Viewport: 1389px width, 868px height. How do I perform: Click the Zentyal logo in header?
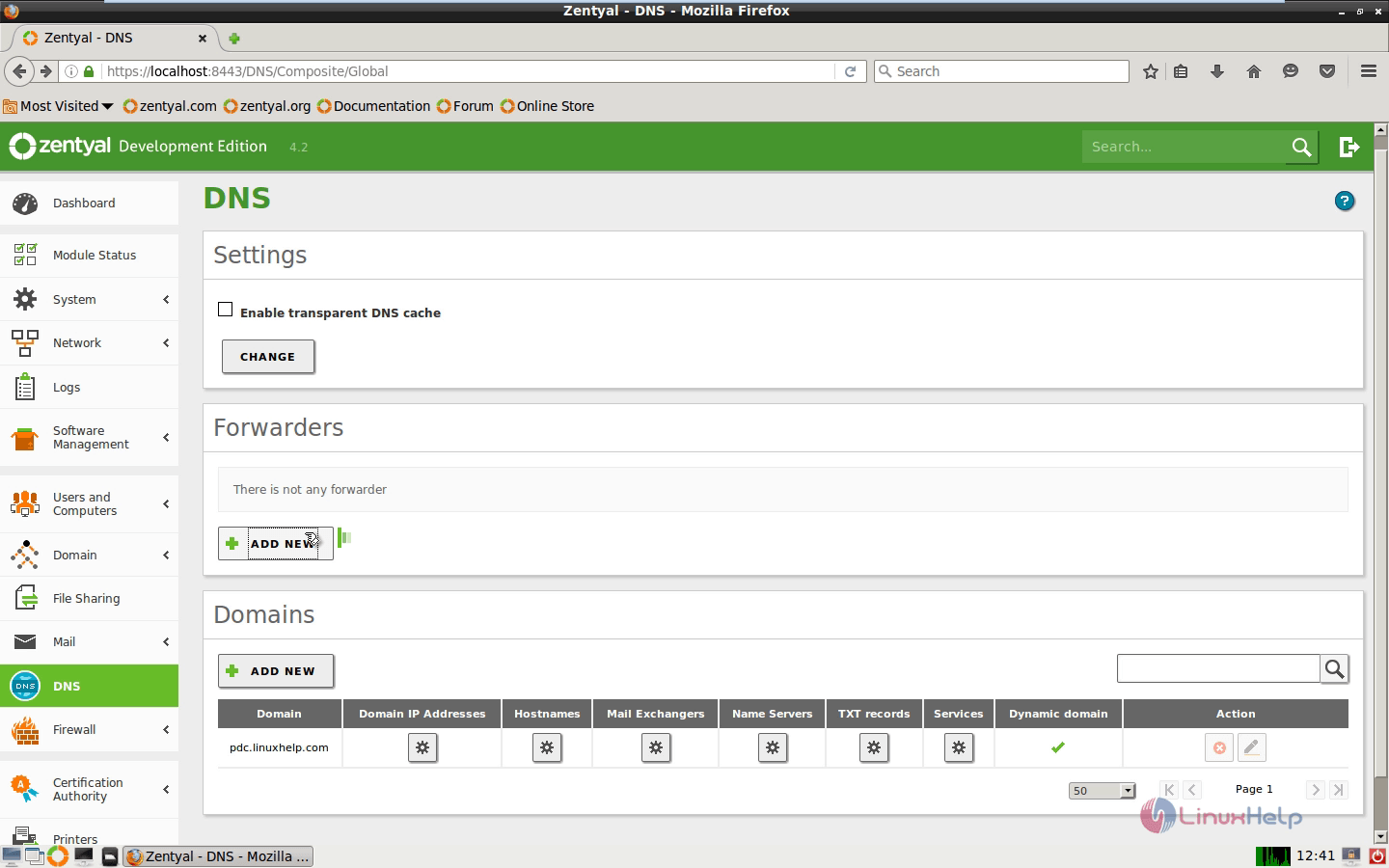(x=60, y=146)
